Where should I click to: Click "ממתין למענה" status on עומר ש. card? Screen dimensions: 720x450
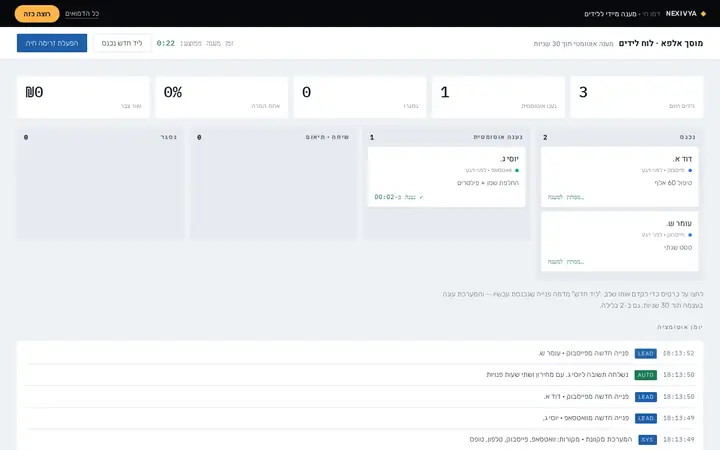click(x=566, y=262)
